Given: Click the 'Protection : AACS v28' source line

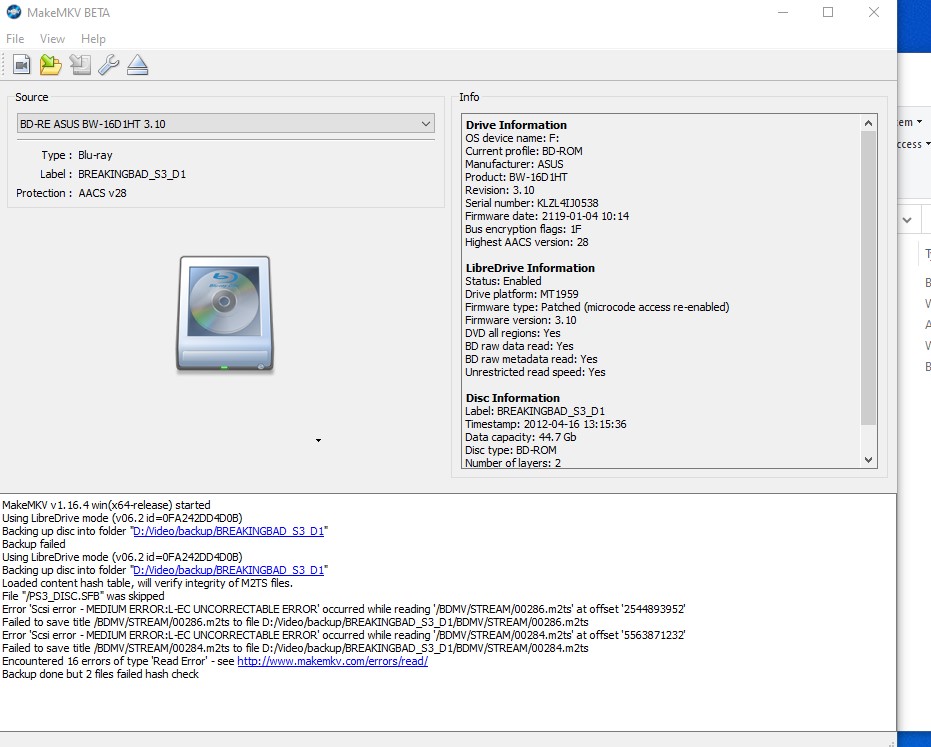Looking at the screenshot, I should point(71,193).
